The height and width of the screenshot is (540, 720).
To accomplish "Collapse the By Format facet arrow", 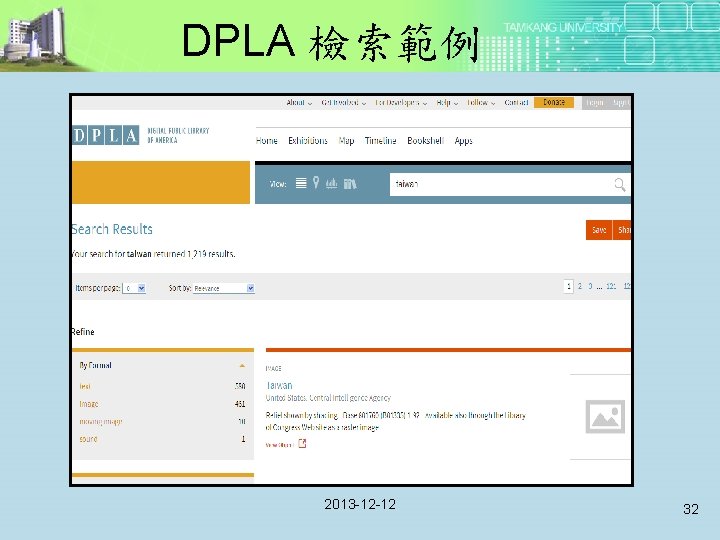I will click(242, 366).
